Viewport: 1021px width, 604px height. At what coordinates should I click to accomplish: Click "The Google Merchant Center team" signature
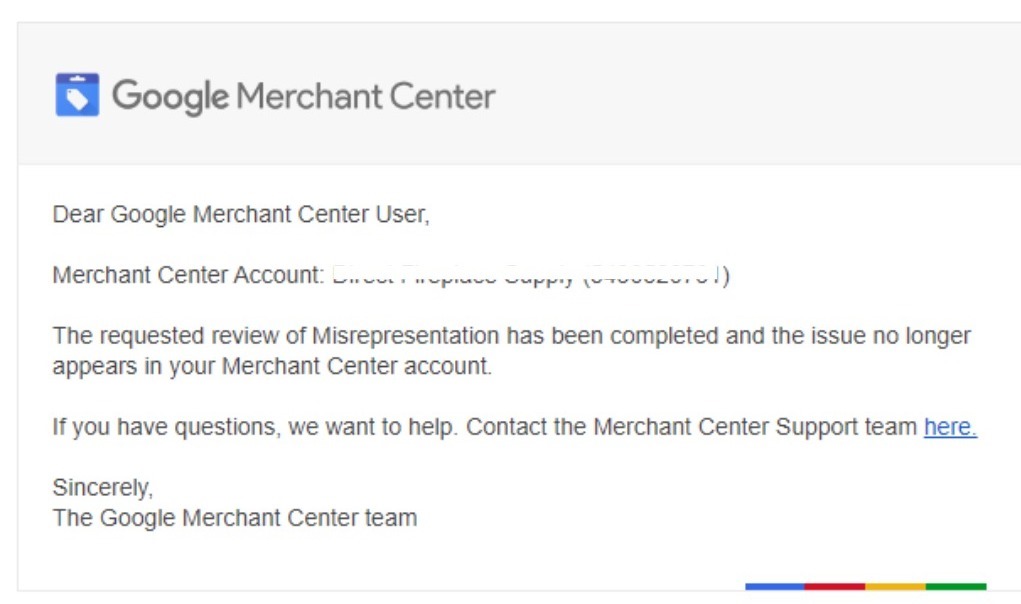click(234, 518)
